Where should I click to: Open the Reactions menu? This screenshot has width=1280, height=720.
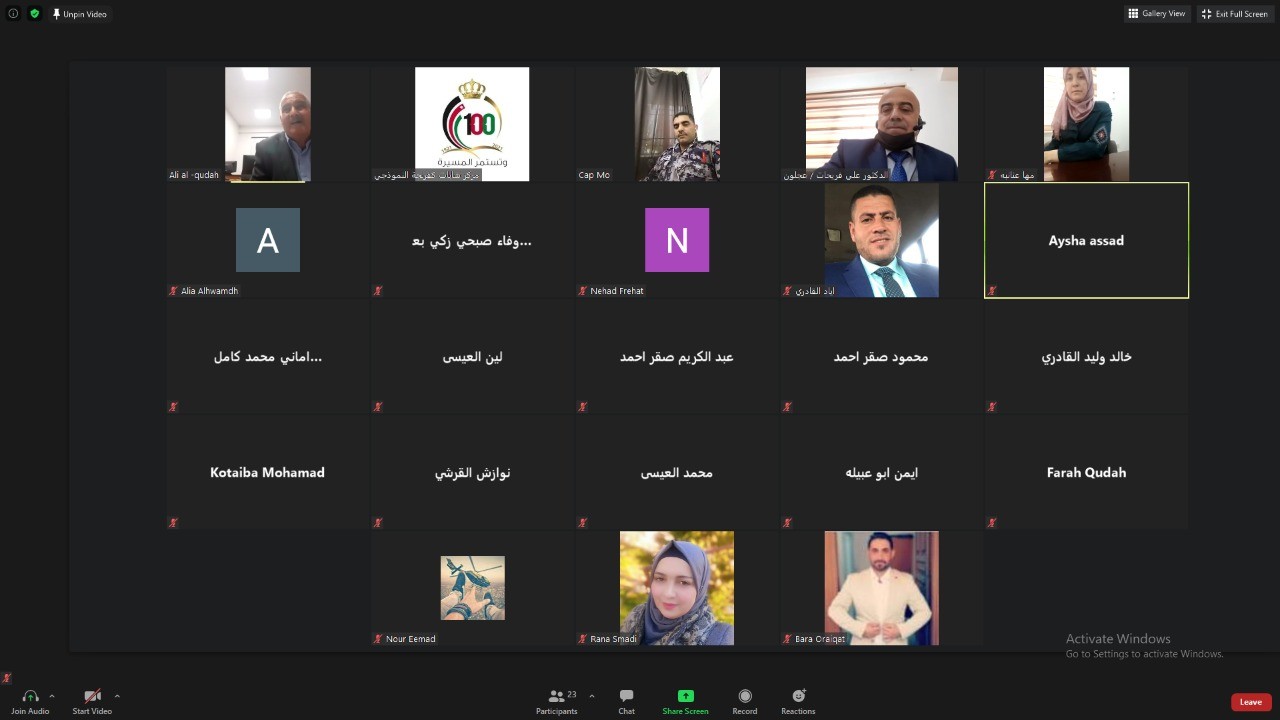click(798, 701)
